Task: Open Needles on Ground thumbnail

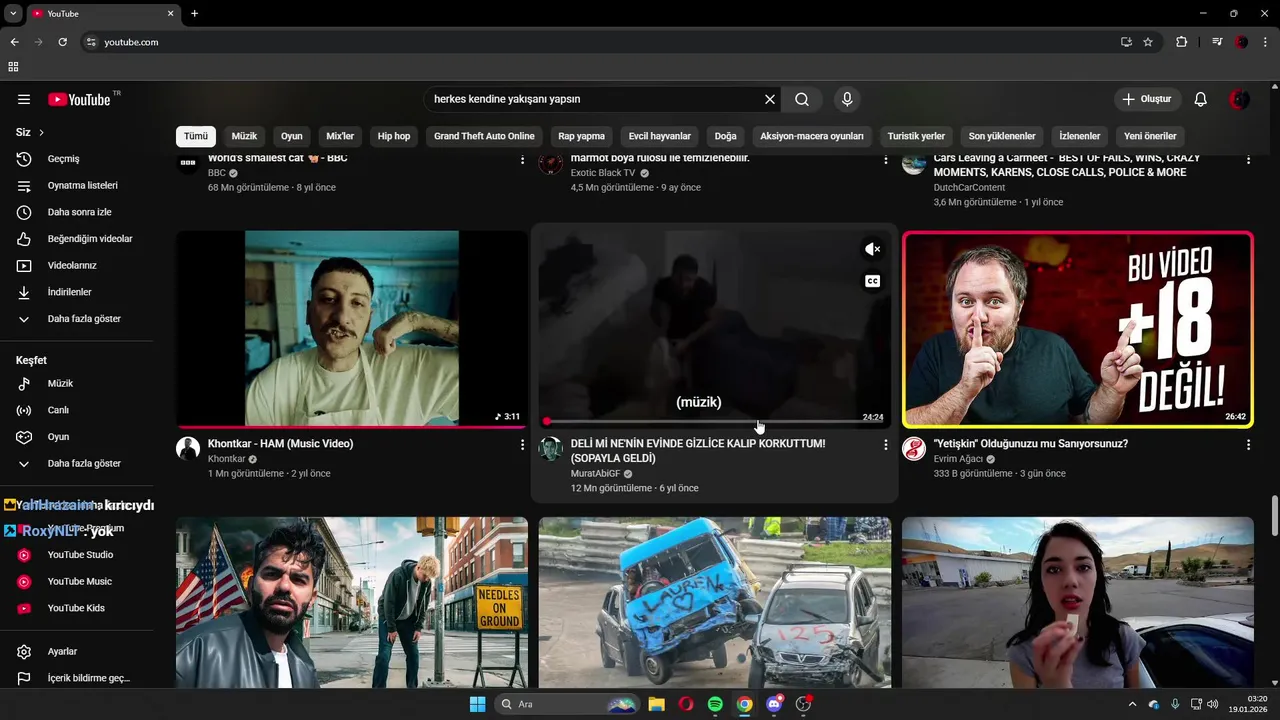Action: point(352,602)
